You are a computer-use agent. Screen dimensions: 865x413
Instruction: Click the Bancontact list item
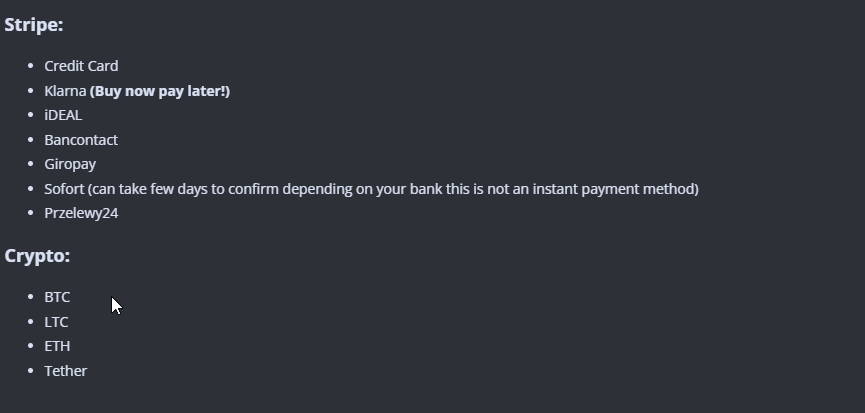point(81,140)
